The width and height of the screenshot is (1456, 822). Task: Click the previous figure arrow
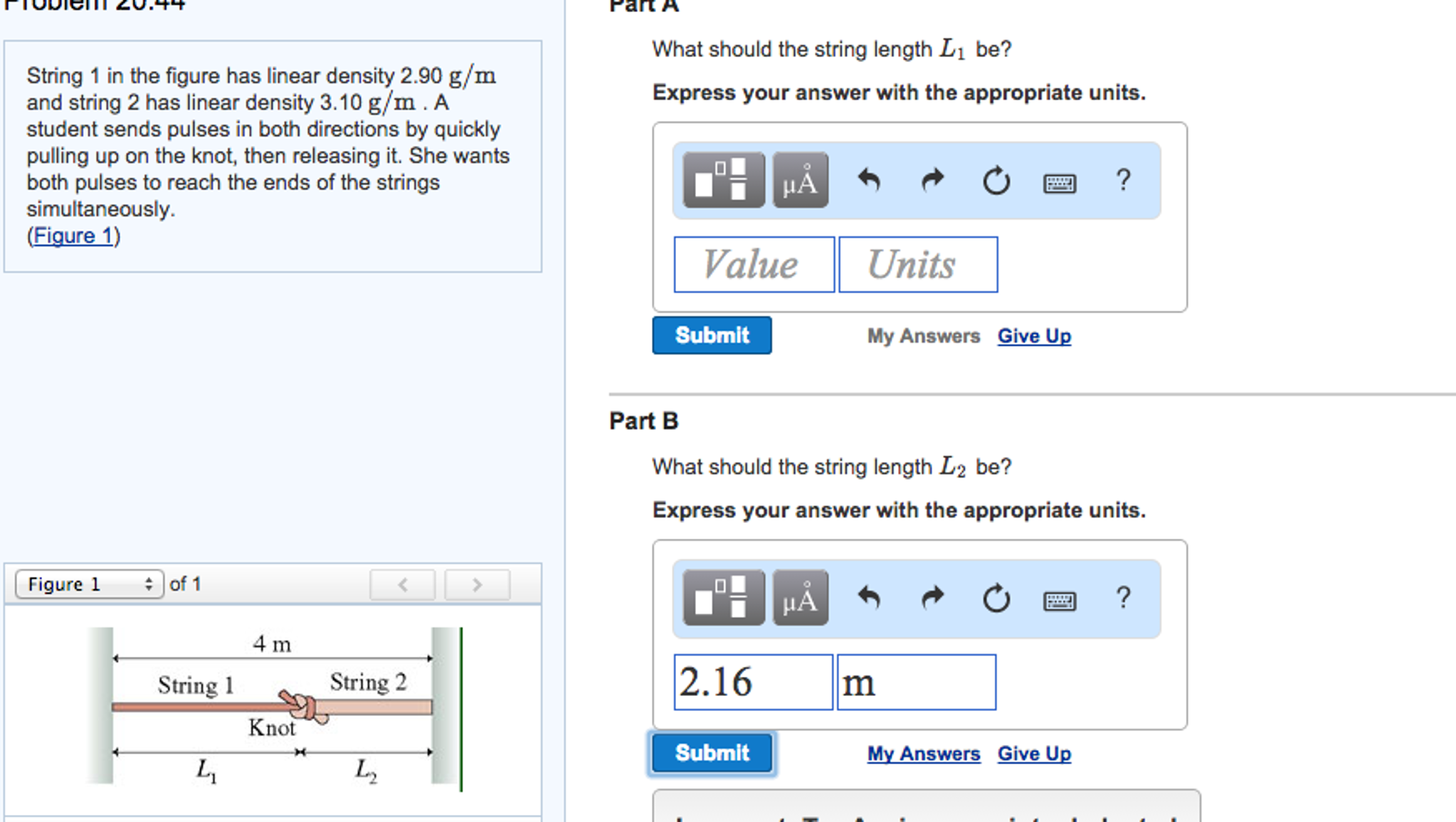(x=403, y=584)
